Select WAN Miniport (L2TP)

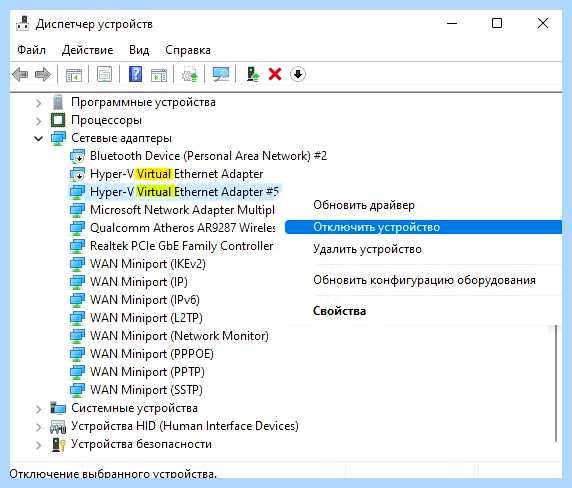146,318
